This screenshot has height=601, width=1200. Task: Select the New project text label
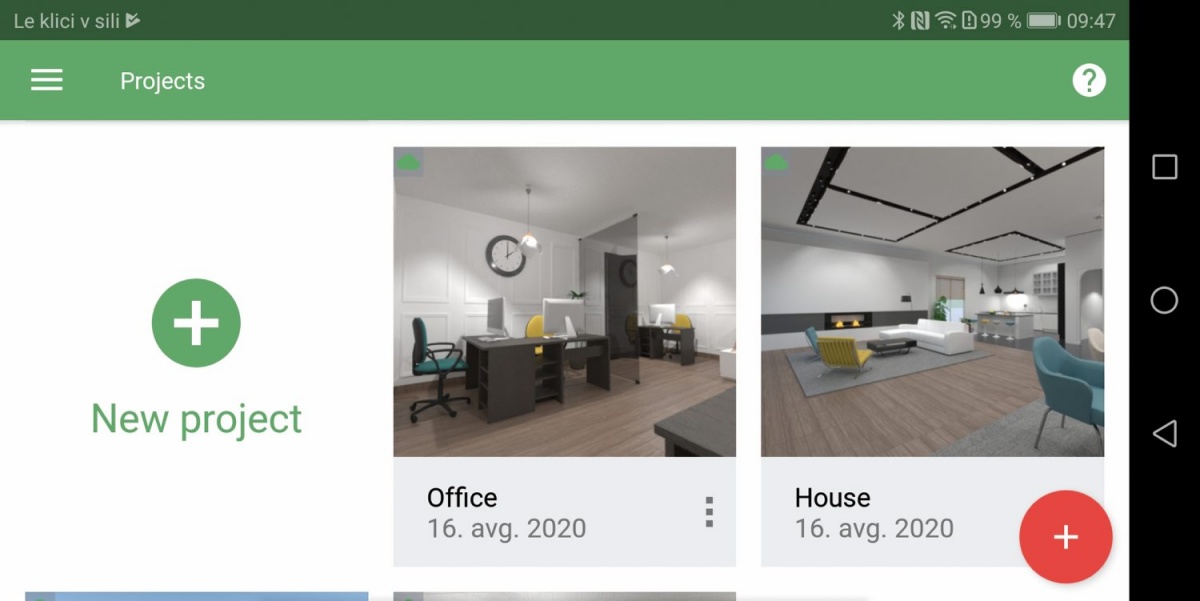[196, 419]
